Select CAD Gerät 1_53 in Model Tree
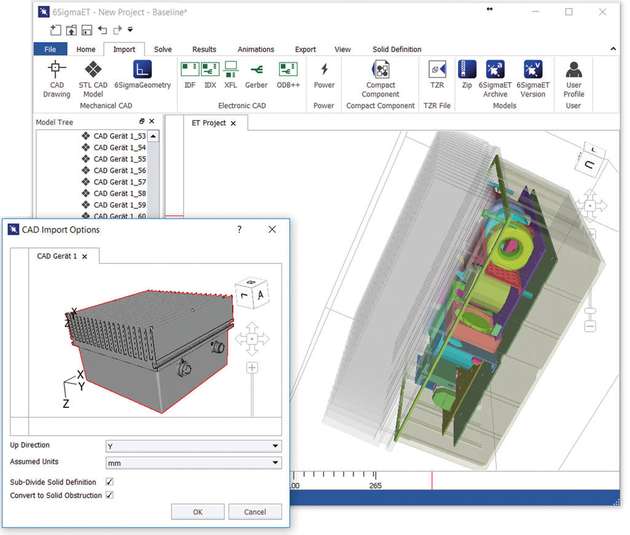The width and height of the screenshot is (630, 535). point(114,136)
